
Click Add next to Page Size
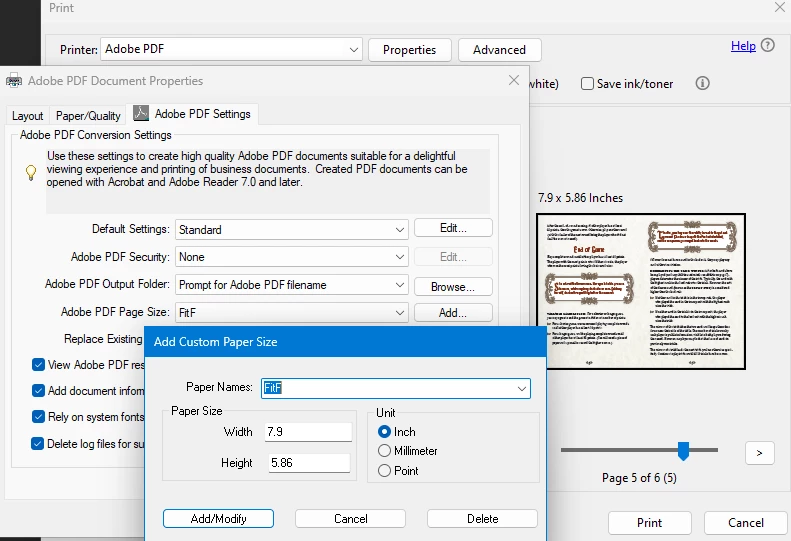coord(453,312)
